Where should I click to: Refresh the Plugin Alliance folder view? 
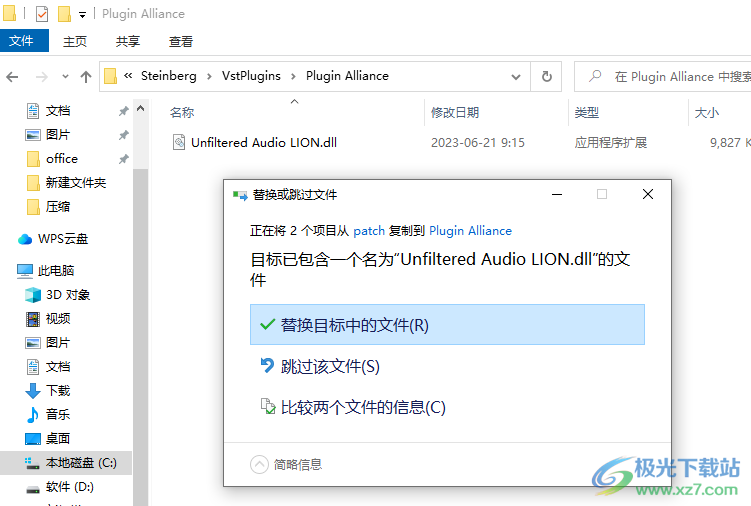tap(546, 77)
